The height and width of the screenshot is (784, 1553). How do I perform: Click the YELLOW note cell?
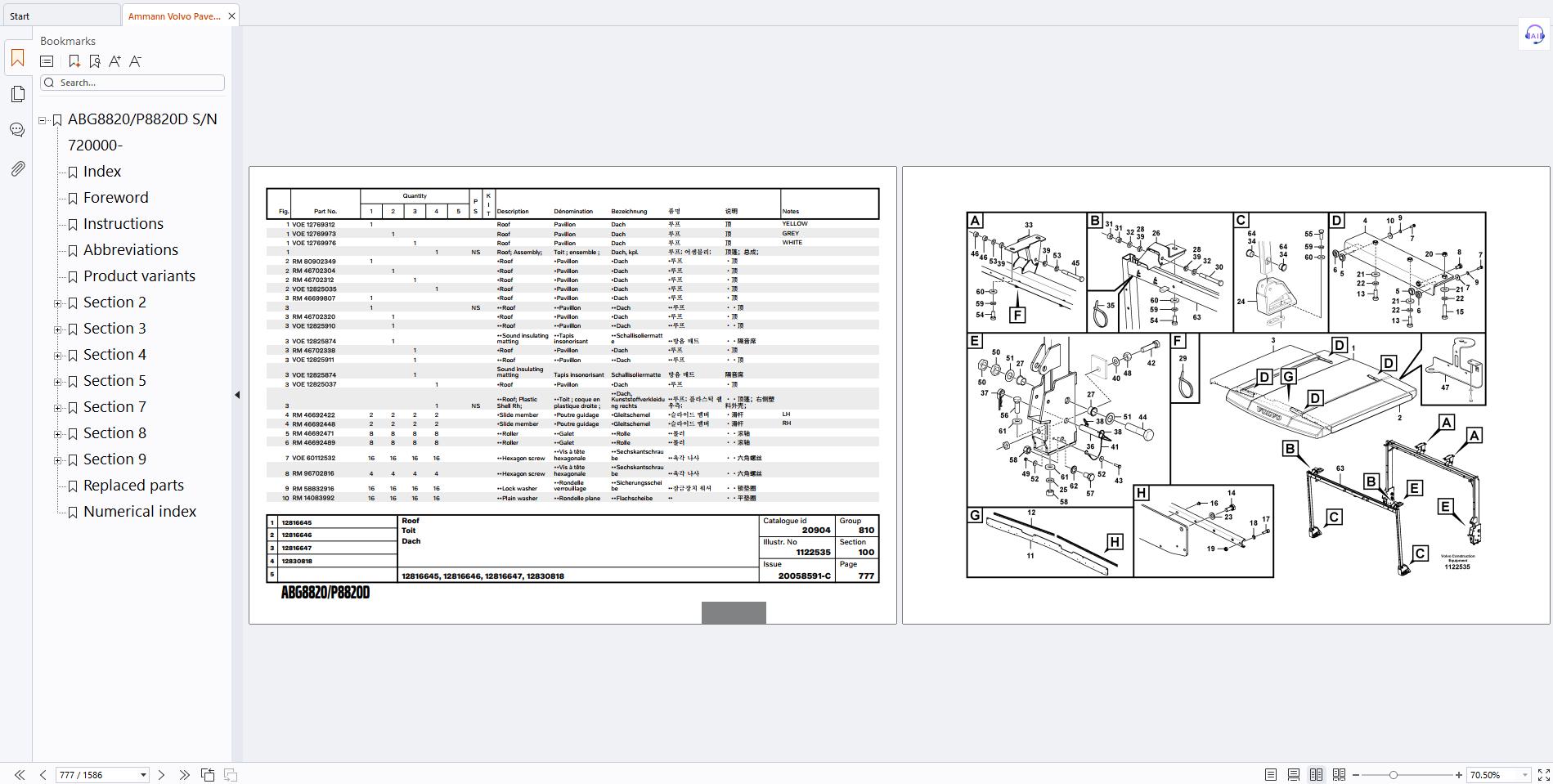[x=794, y=223]
